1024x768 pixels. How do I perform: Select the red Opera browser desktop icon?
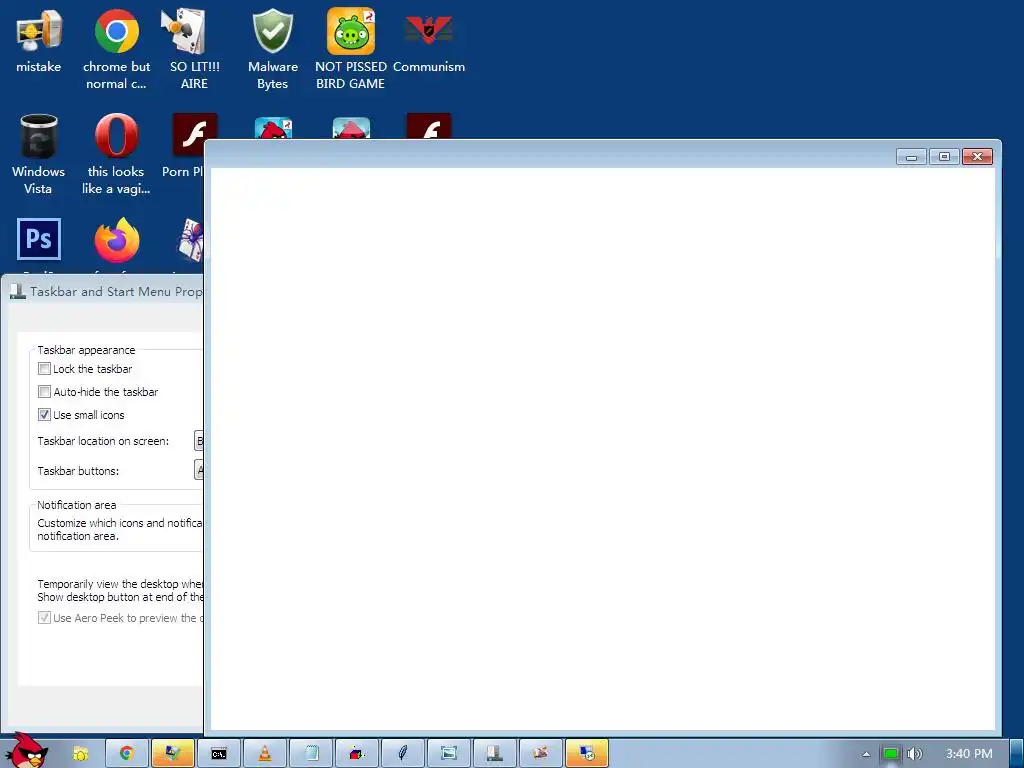116,154
